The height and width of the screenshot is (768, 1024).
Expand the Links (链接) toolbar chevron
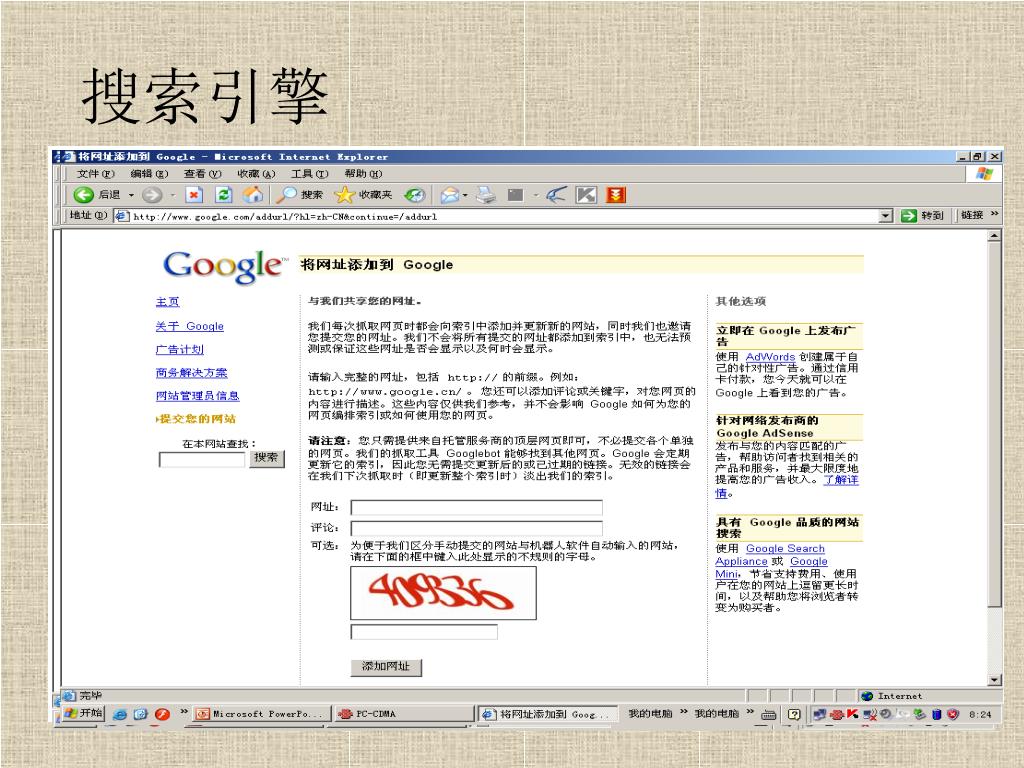pos(995,214)
